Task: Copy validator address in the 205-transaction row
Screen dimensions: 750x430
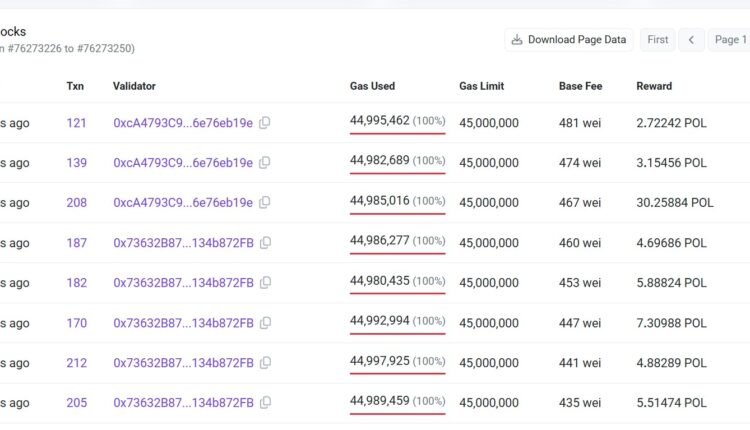Action: (x=266, y=403)
